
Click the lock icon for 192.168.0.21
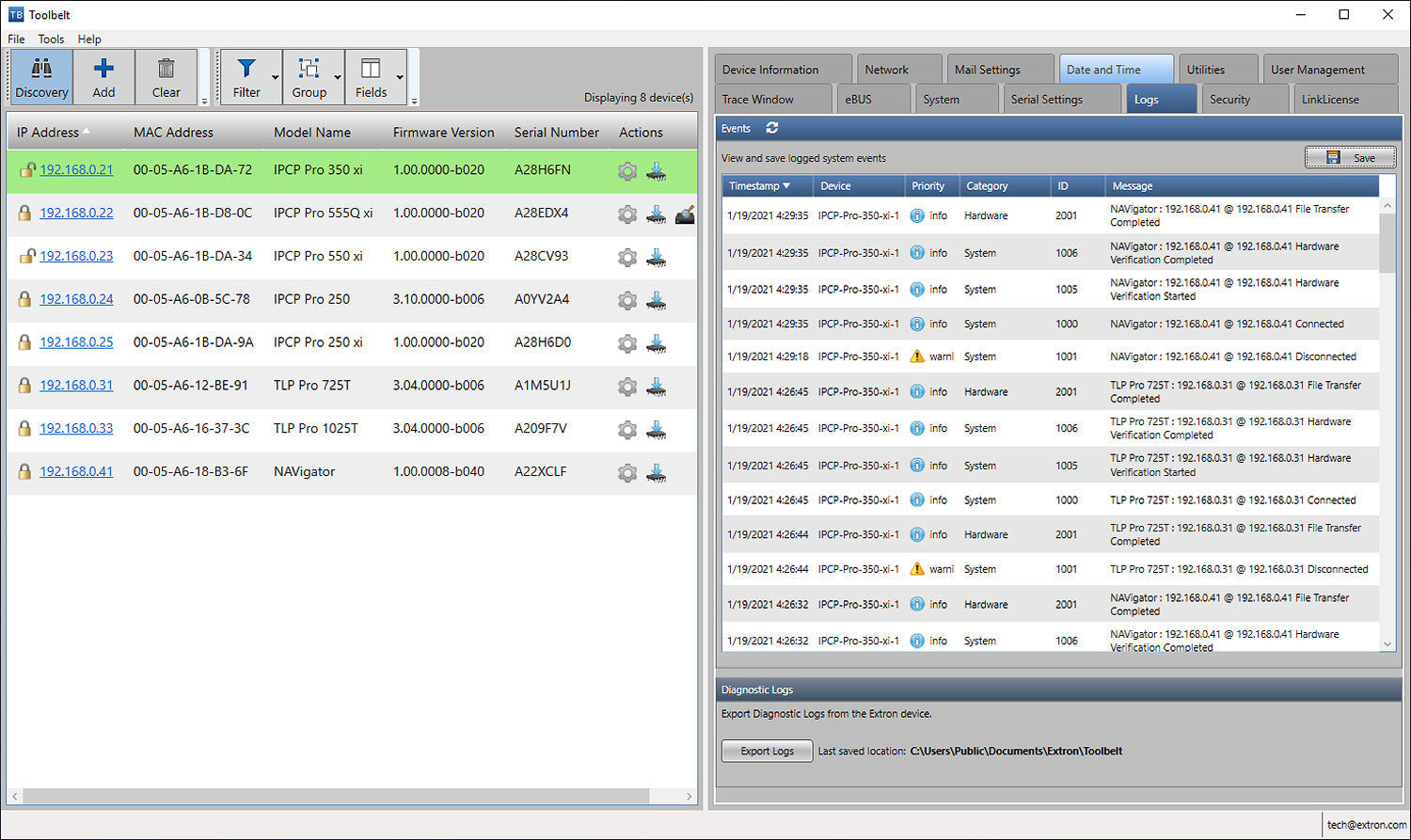click(x=26, y=170)
